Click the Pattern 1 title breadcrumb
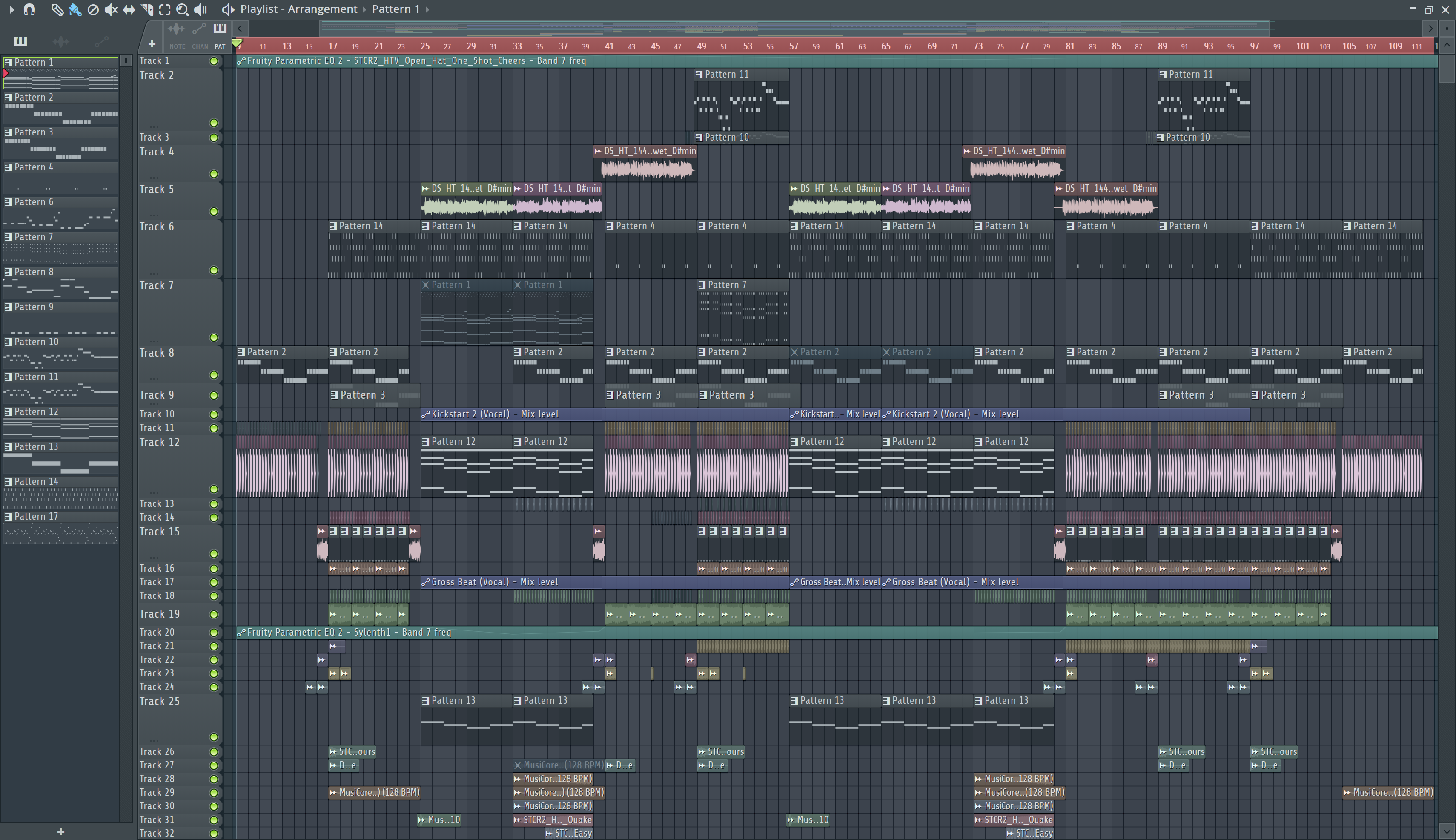 tap(396, 9)
